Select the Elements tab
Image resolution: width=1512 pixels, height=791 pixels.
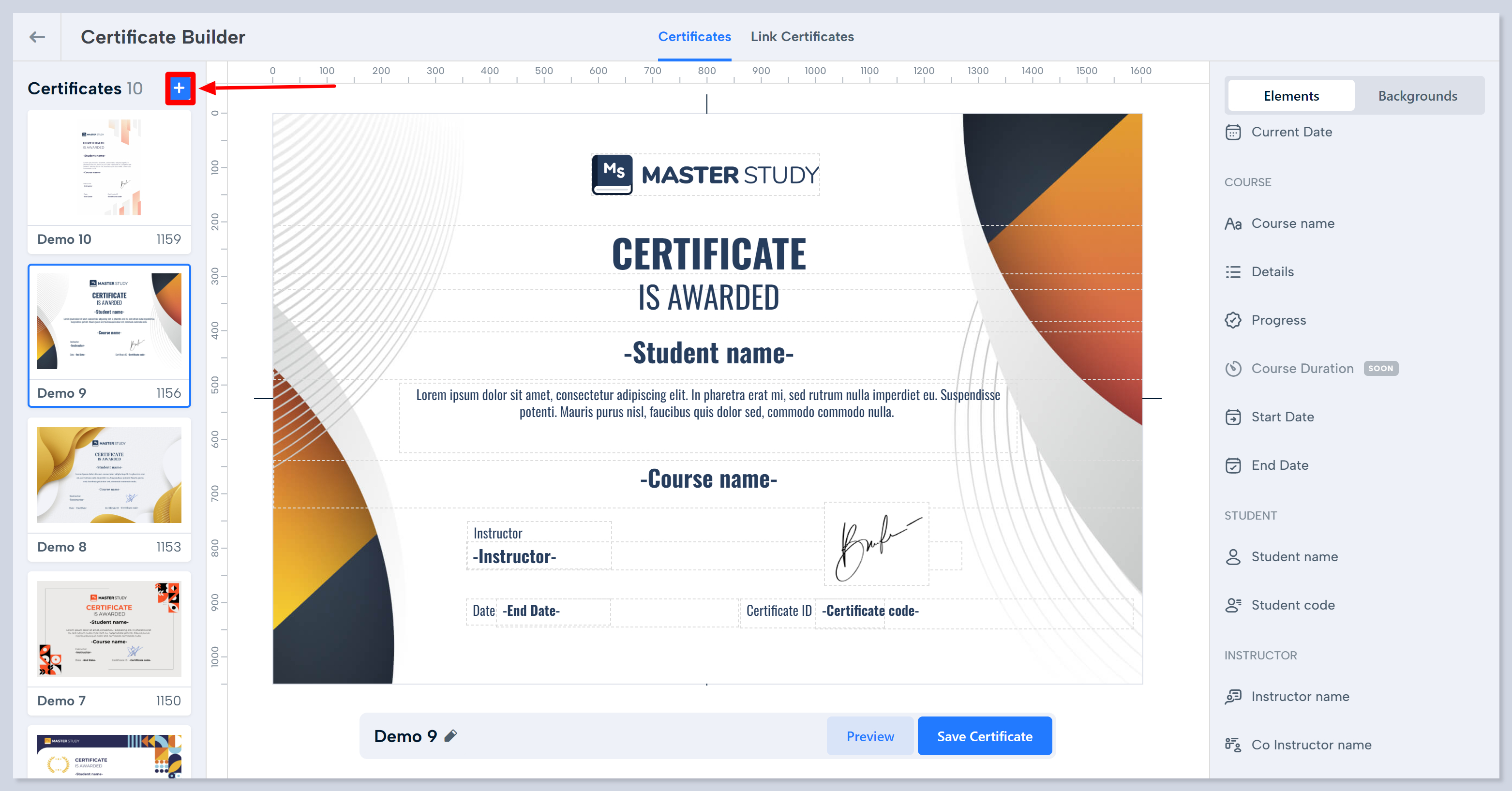[1291, 96]
